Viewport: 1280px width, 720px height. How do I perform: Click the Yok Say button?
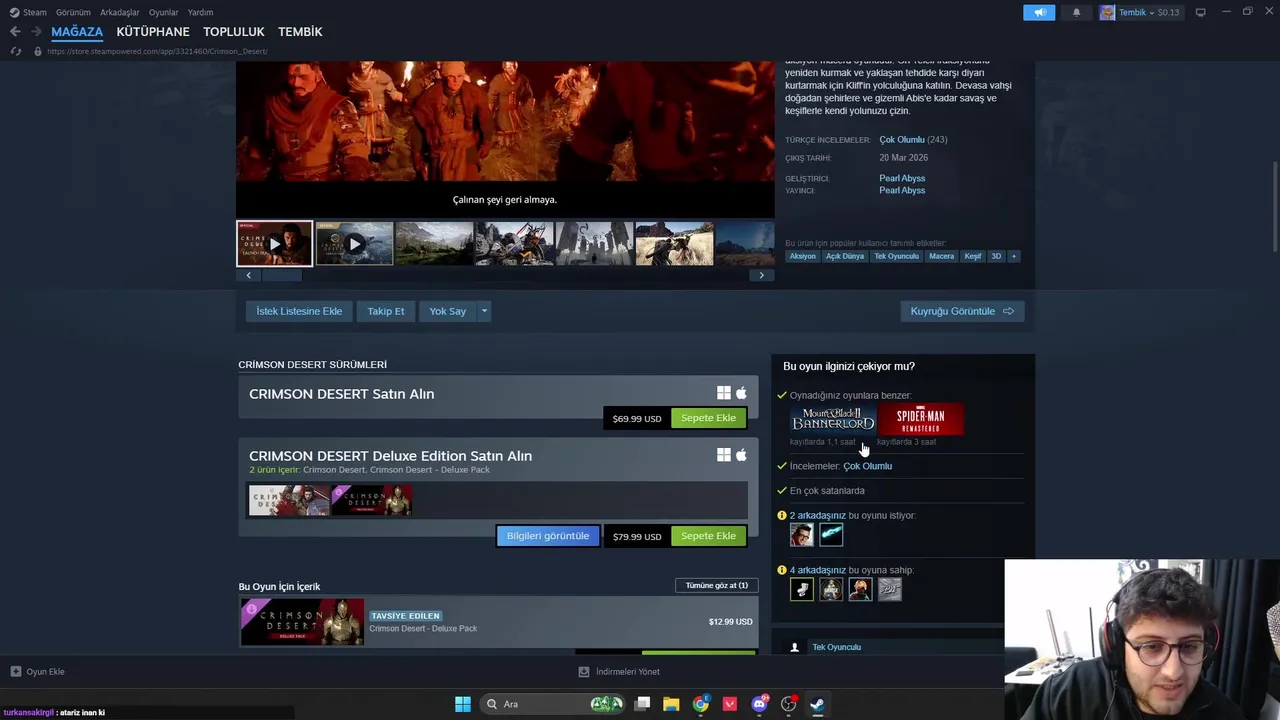[x=448, y=311]
